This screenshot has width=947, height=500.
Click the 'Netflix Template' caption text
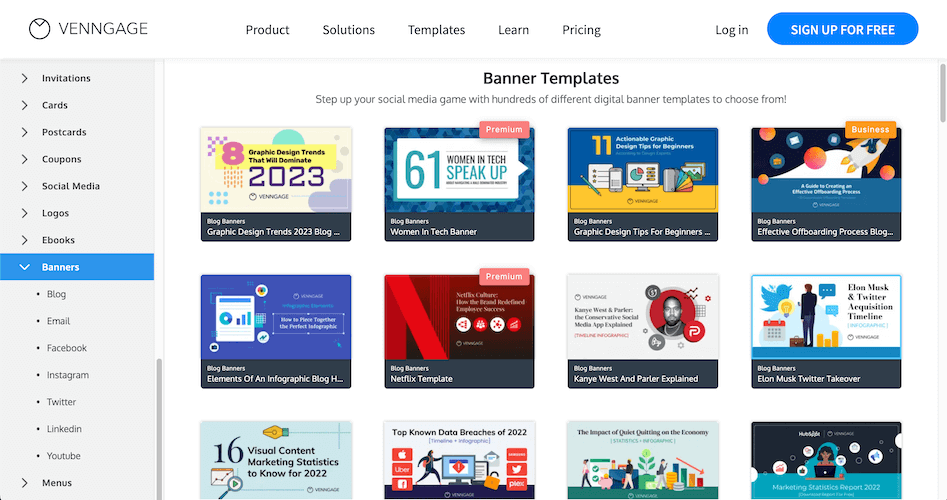(422, 379)
